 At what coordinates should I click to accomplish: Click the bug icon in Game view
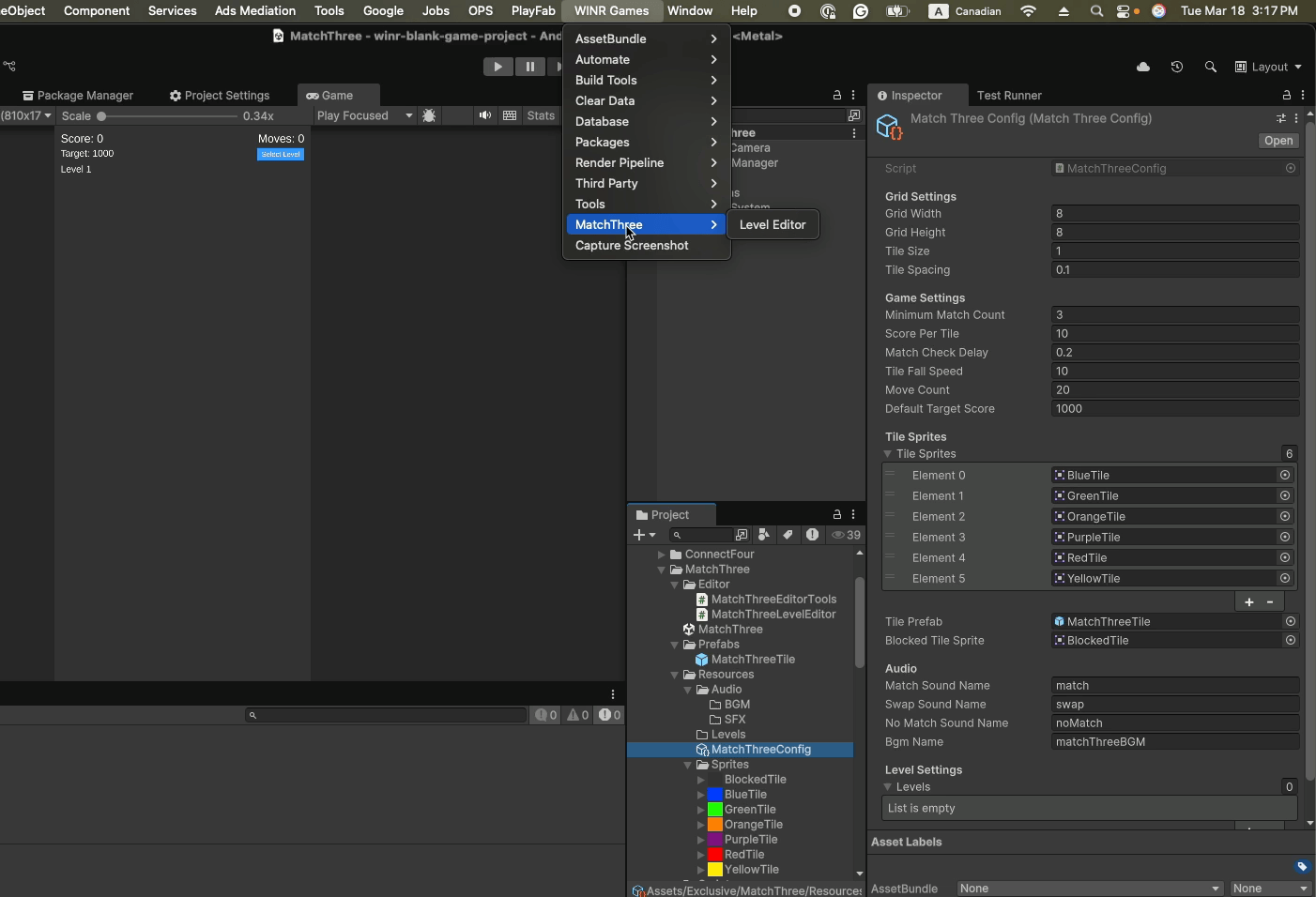(429, 115)
